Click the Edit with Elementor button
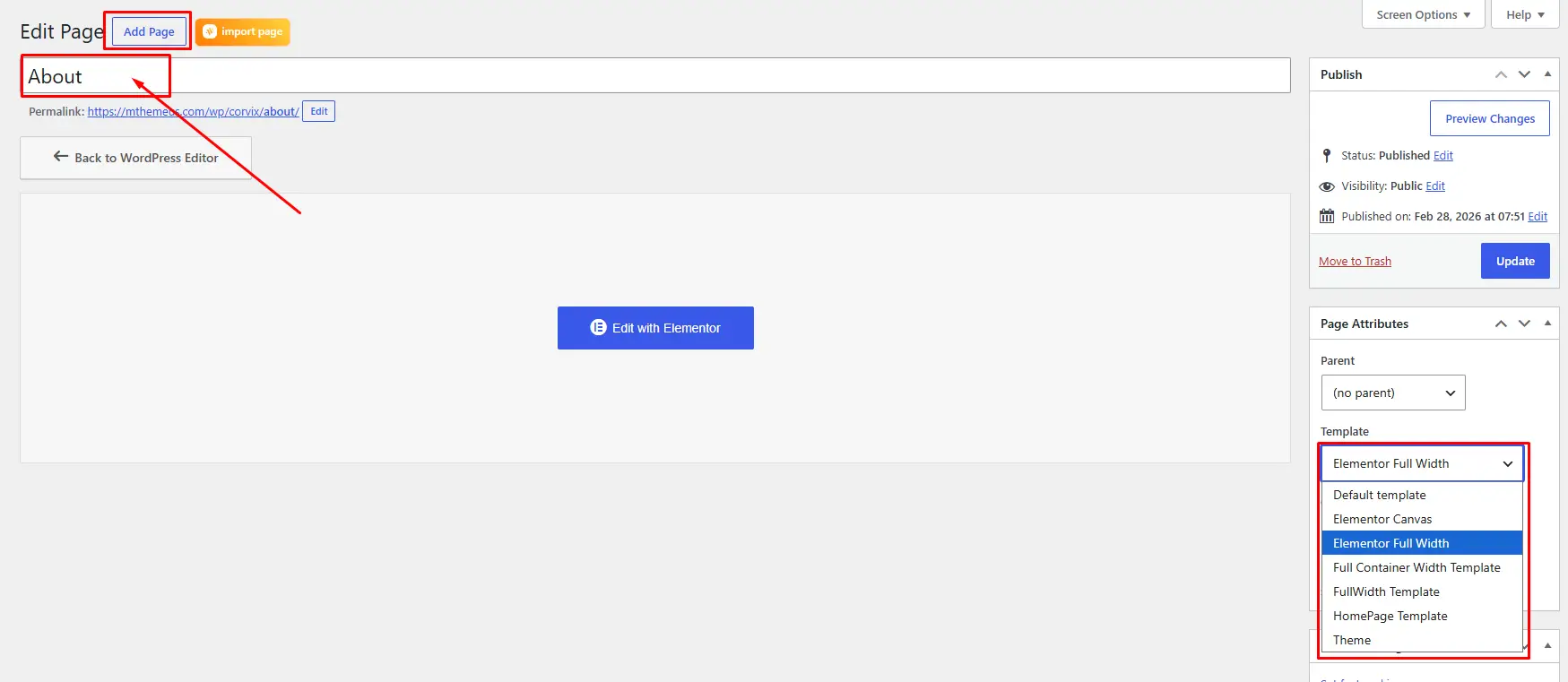Screen dimensions: 1568x682 [655, 328]
